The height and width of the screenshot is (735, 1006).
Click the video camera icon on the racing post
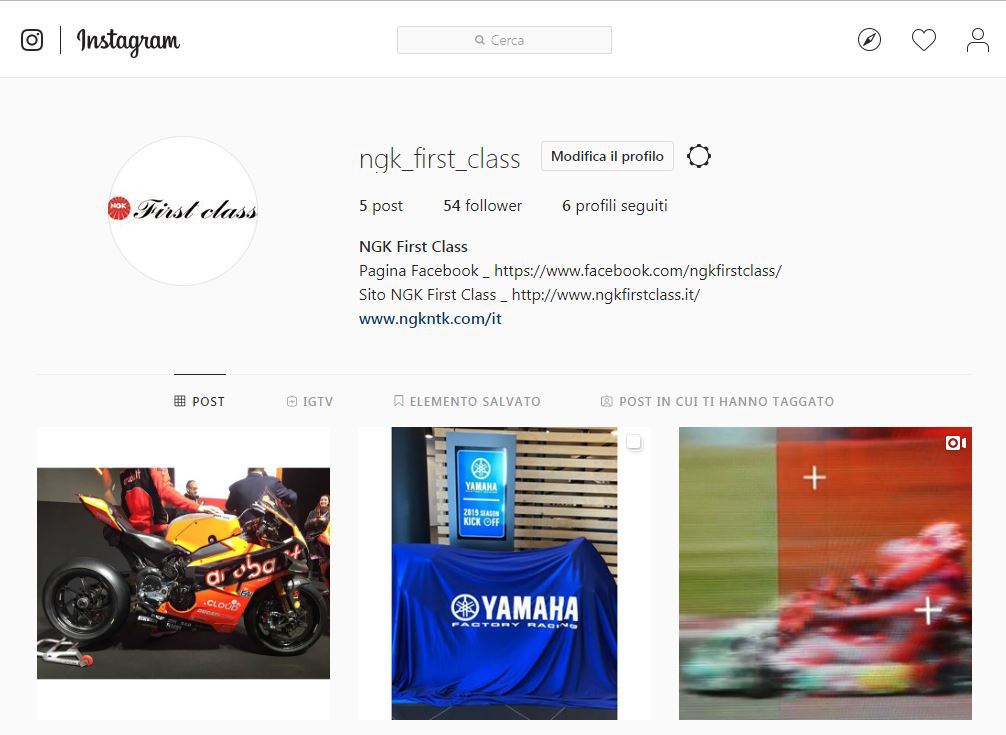coord(955,443)
